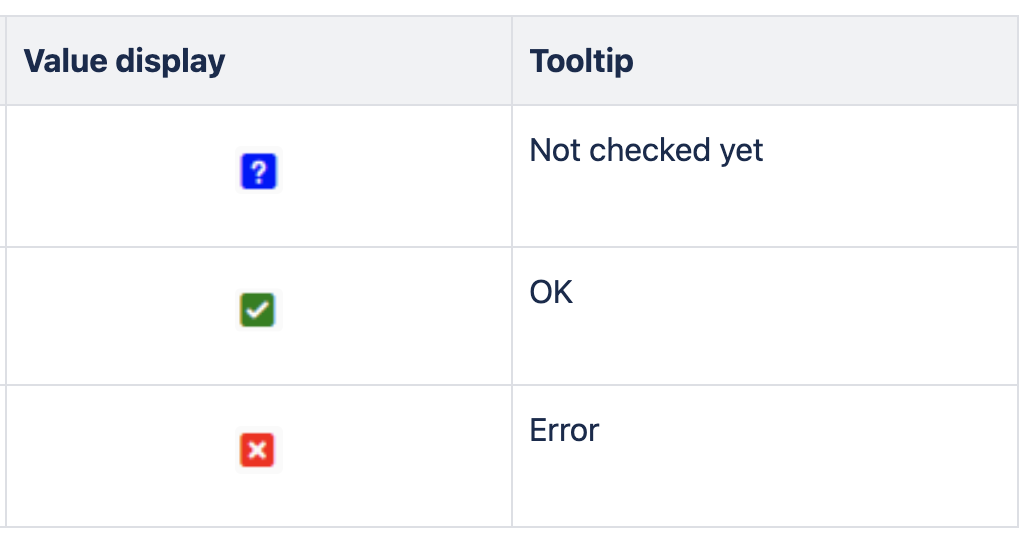This screenshot has height=534, width=1022.
Task: Click empty space below "Not checked yet" text
Action: pos(764,209)
